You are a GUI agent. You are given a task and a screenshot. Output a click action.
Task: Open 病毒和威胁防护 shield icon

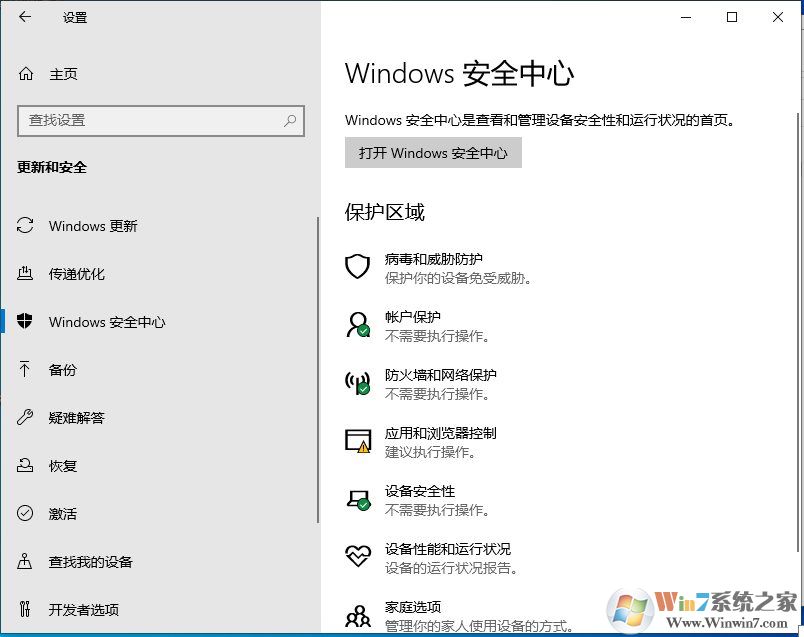click(x=357, y=267)
